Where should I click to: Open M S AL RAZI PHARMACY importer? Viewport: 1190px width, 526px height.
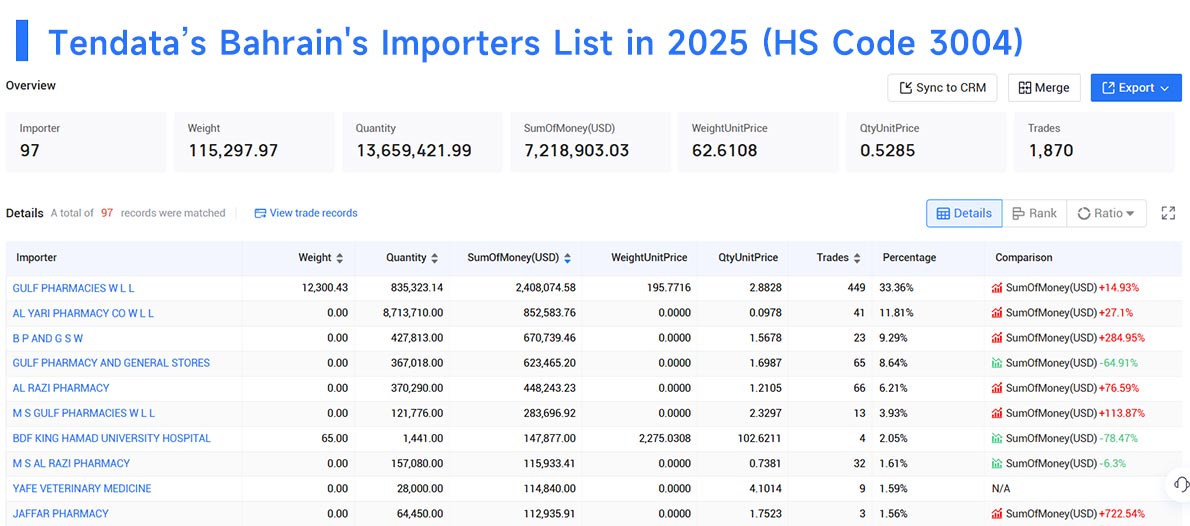click(71, 463)
